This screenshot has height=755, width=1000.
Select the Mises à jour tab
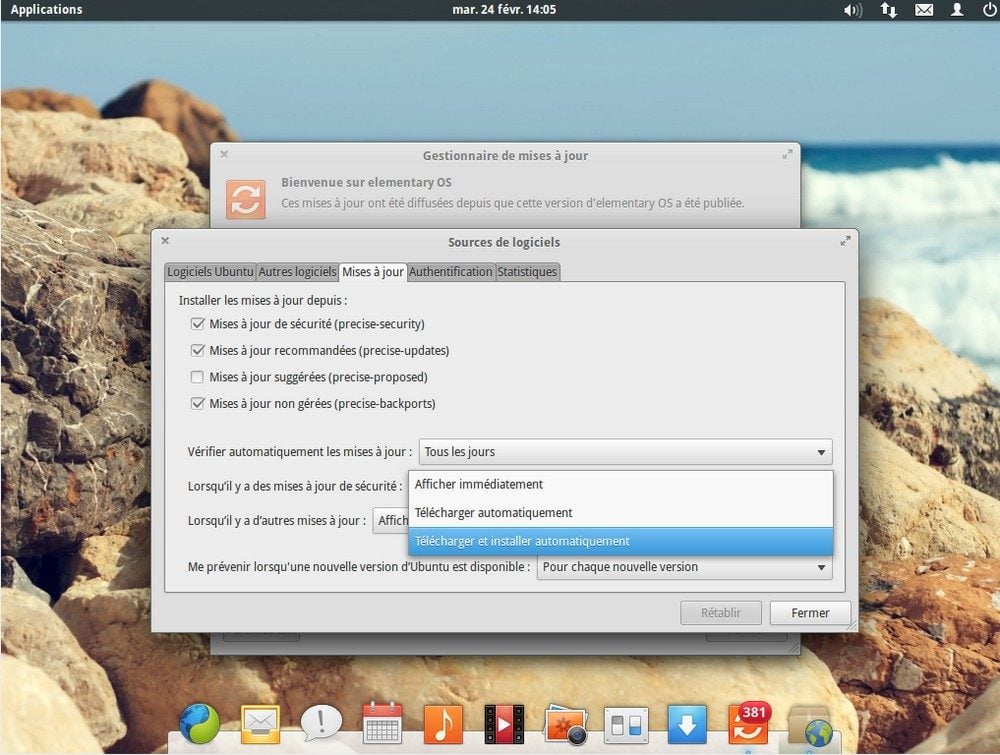coord(372,272)
